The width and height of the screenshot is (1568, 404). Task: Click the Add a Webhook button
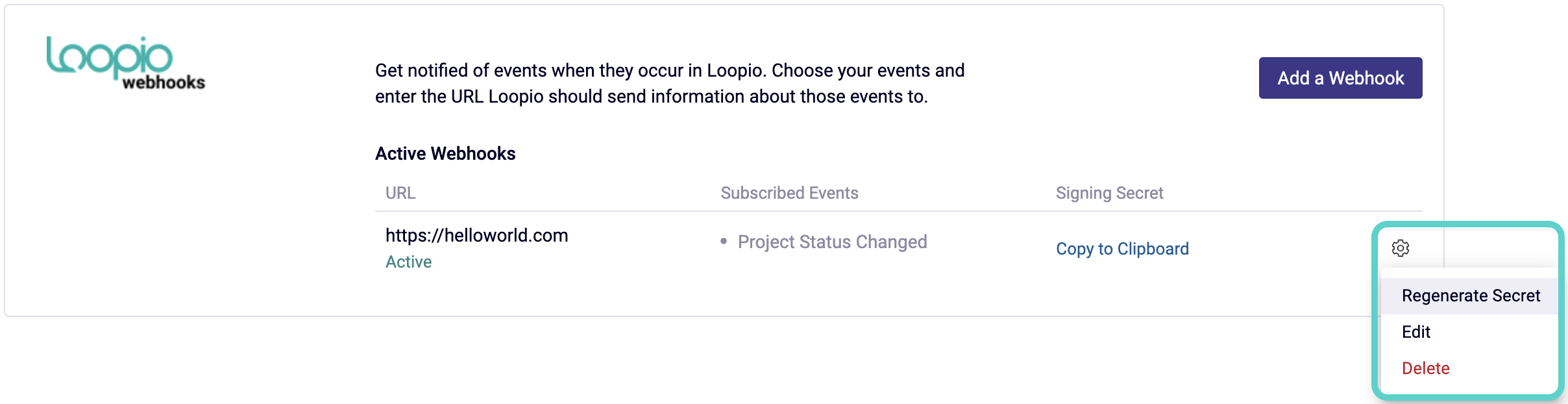click(1340, 78)
